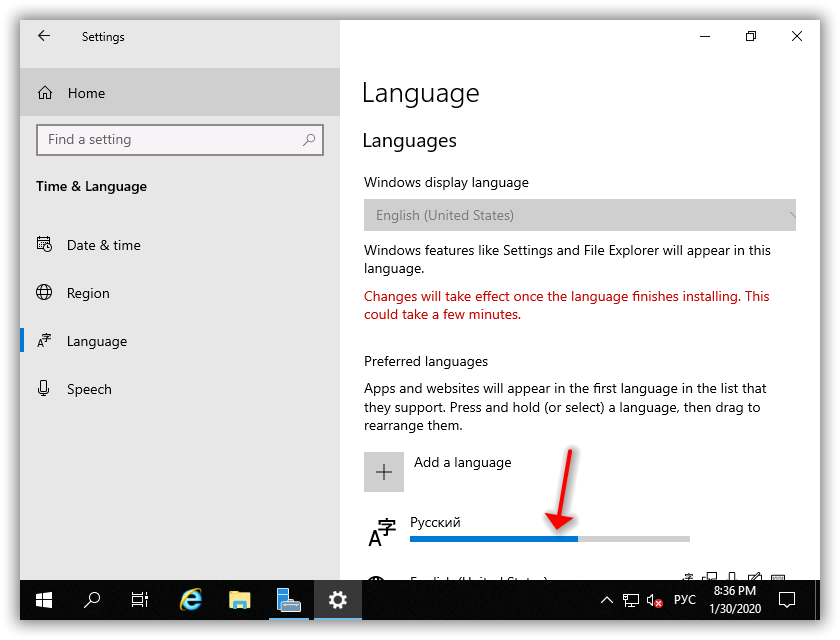Open Server Manager from taskbar
Viewport: 840px width, 640px height.
point(288,600)
